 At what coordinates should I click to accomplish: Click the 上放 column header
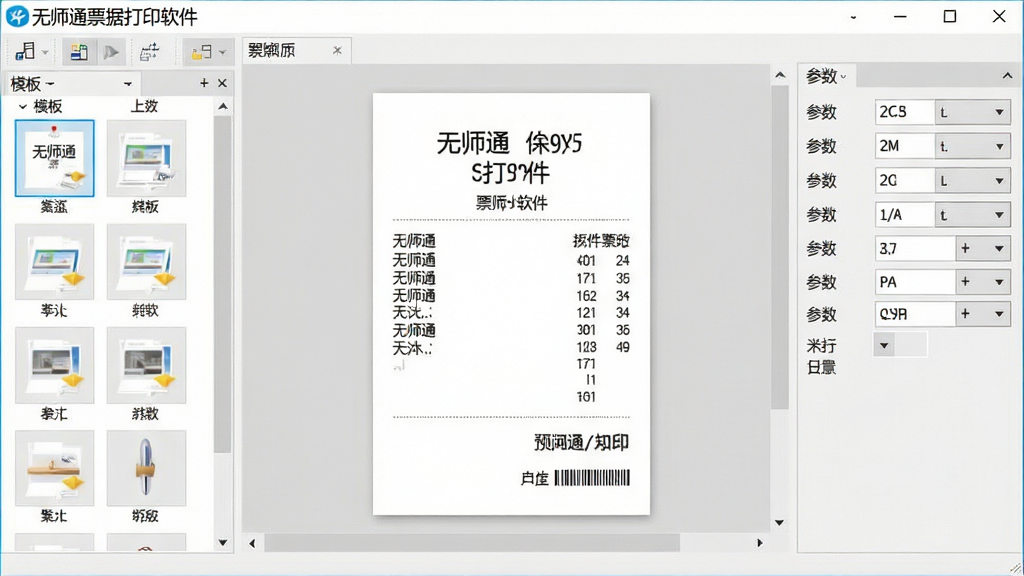(144, 106)
